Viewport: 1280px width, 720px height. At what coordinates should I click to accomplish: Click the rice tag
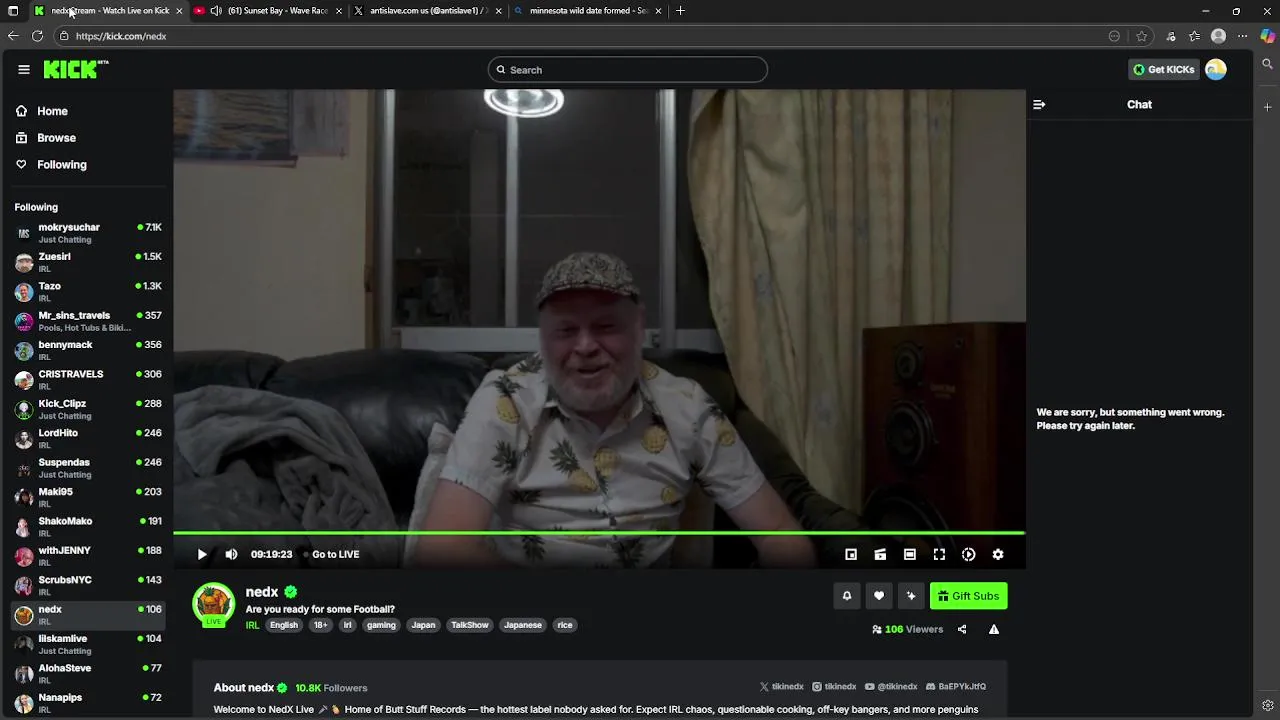[x=565, y=625]
